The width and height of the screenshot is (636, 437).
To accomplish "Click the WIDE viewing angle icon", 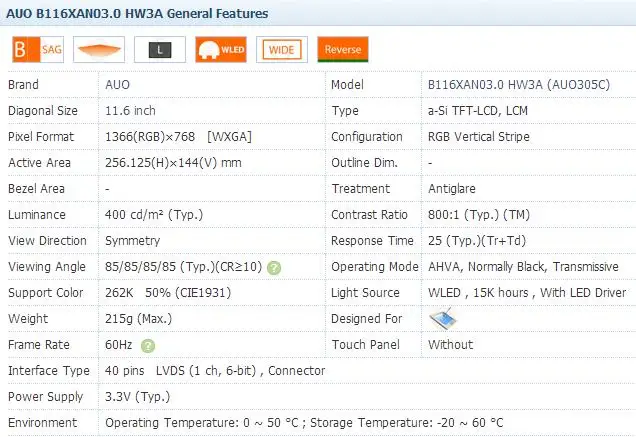I will click(282, 50).
